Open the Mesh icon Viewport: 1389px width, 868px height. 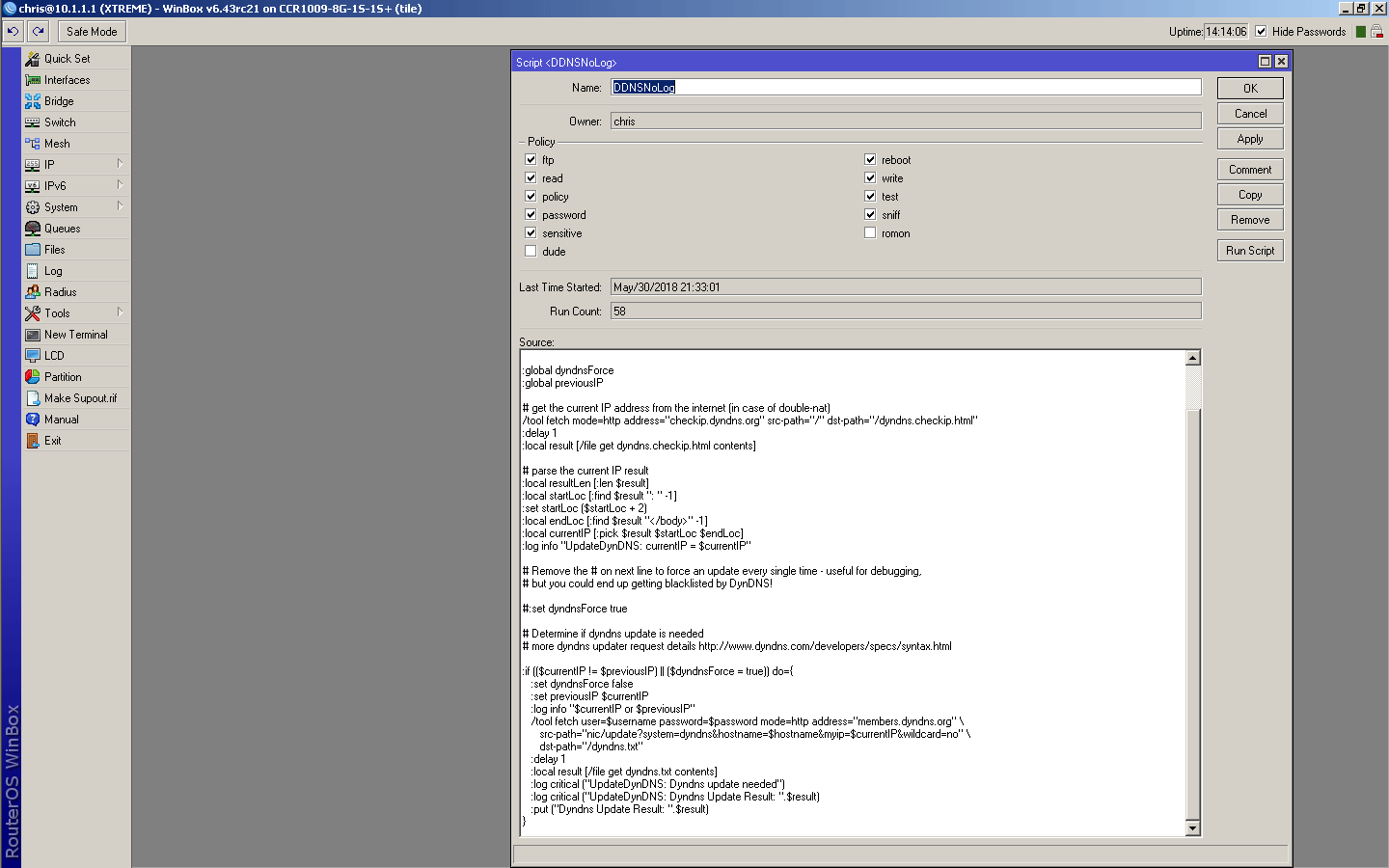33,144
